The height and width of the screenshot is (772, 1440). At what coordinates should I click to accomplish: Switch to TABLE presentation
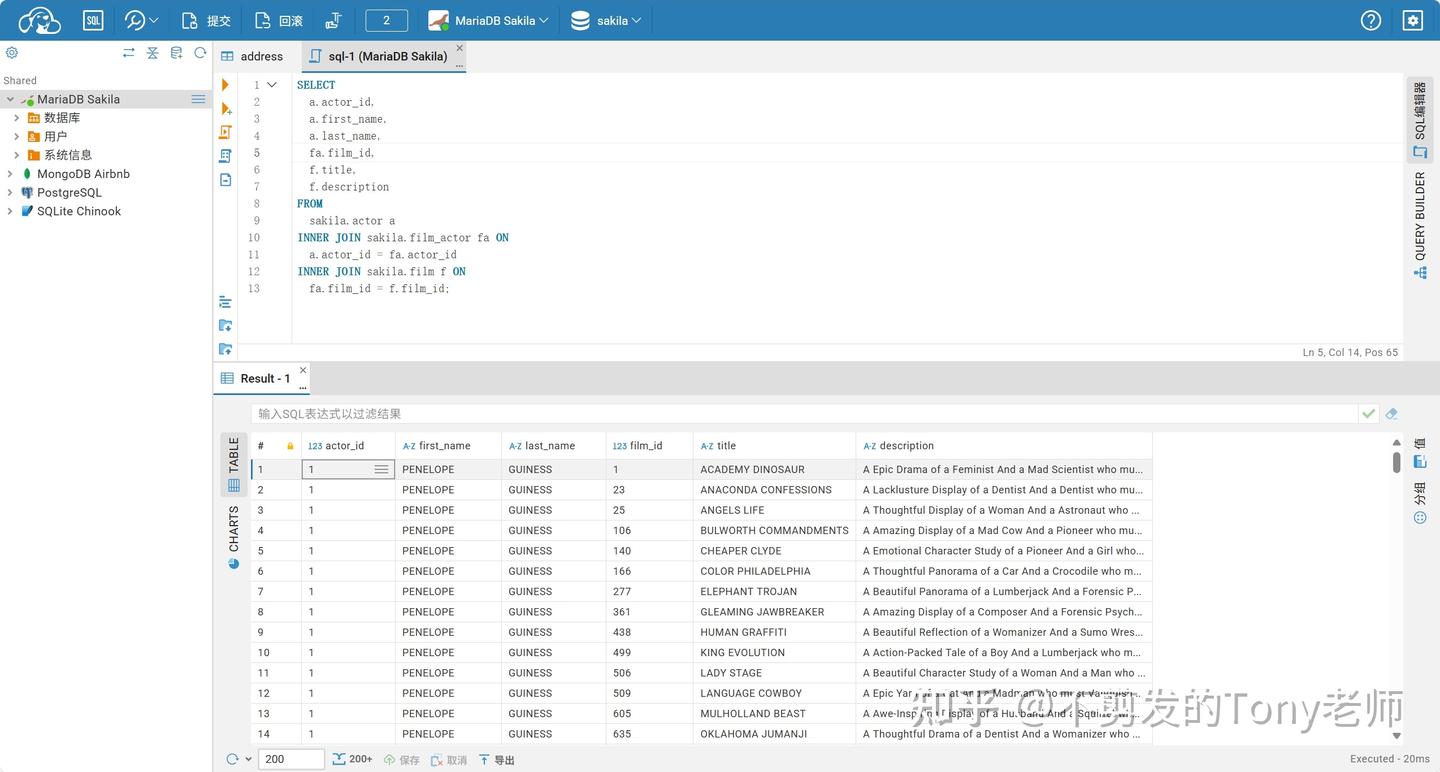click(x=234, y=465)
